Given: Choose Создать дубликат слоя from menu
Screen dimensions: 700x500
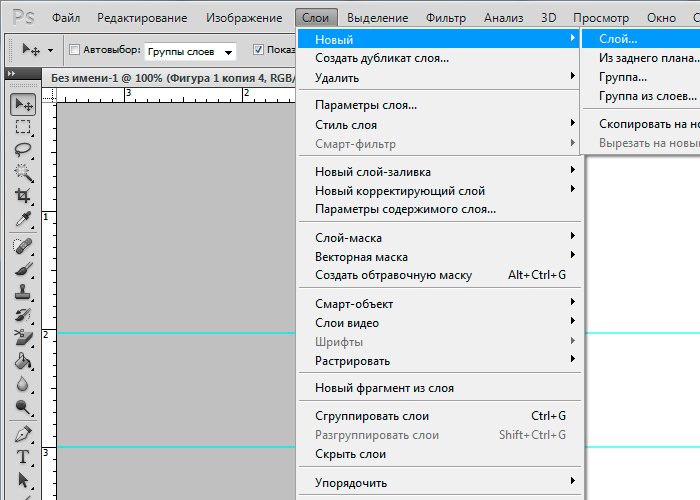Looking at the screenshot, I should click(x=382, y=58).
